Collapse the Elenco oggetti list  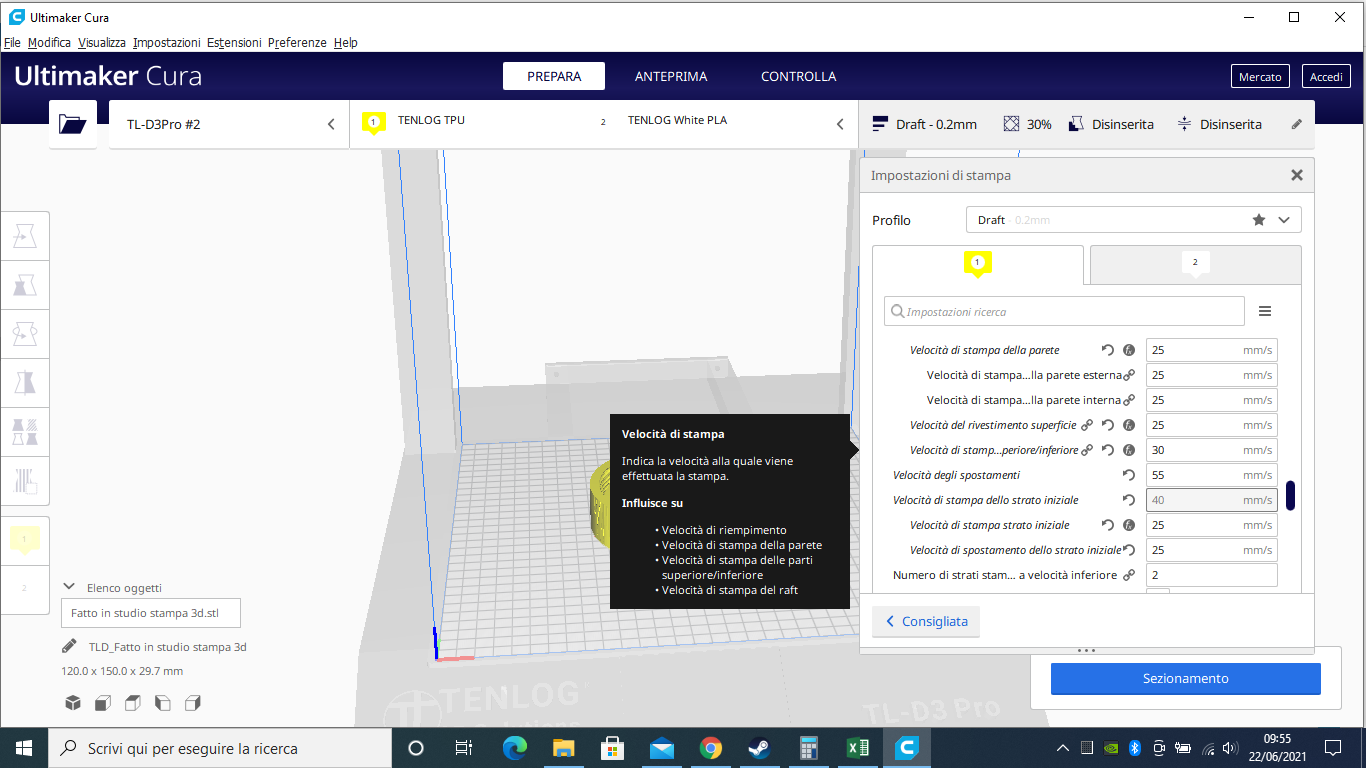[x=69, y=588]
